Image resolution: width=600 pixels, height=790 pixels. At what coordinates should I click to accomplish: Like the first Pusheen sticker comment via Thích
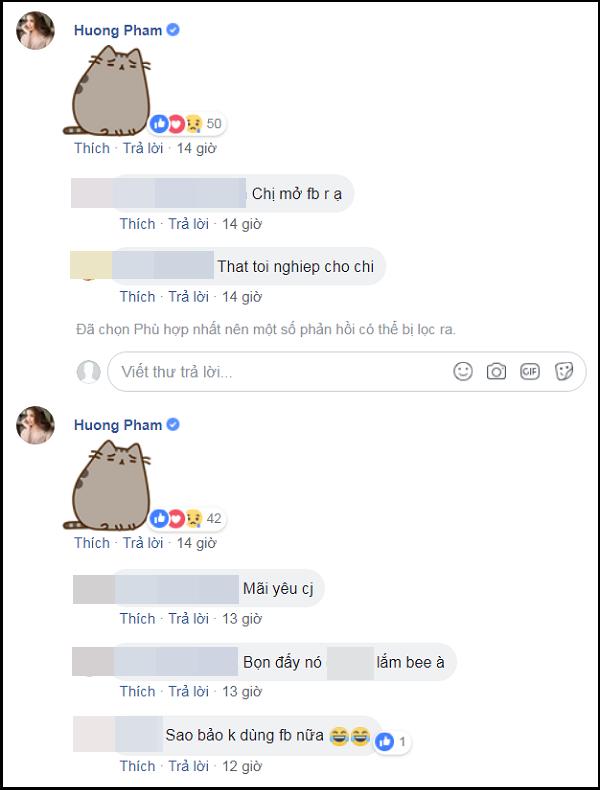click(92, 148)
